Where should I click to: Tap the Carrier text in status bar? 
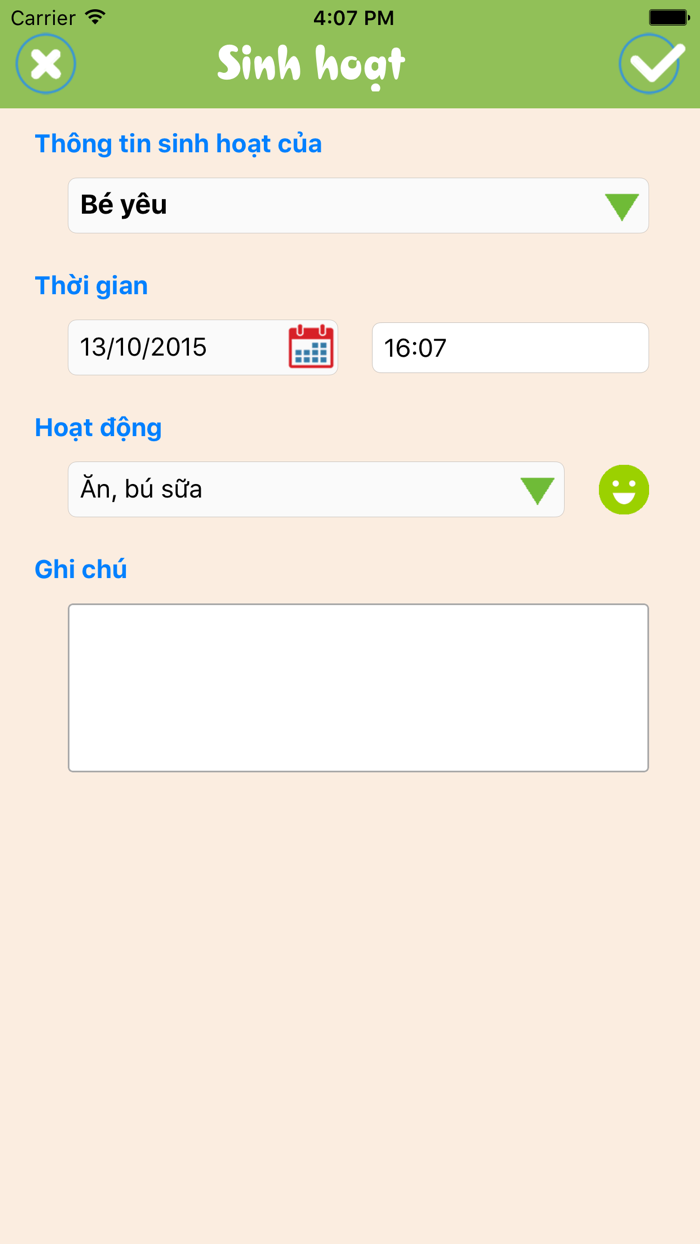coord(43,18)
